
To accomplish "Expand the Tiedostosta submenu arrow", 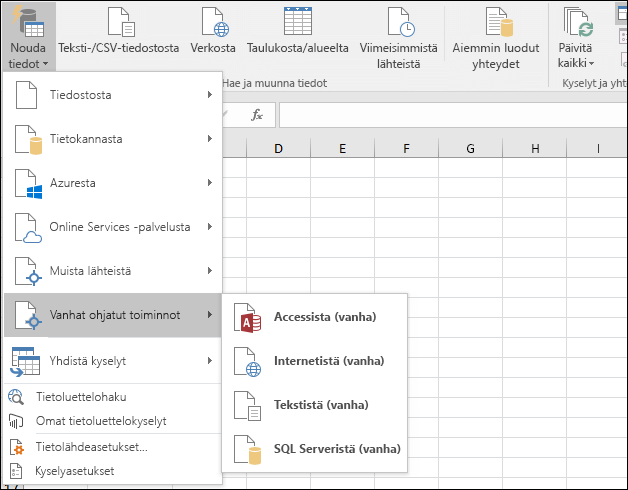I will [210, 95].
